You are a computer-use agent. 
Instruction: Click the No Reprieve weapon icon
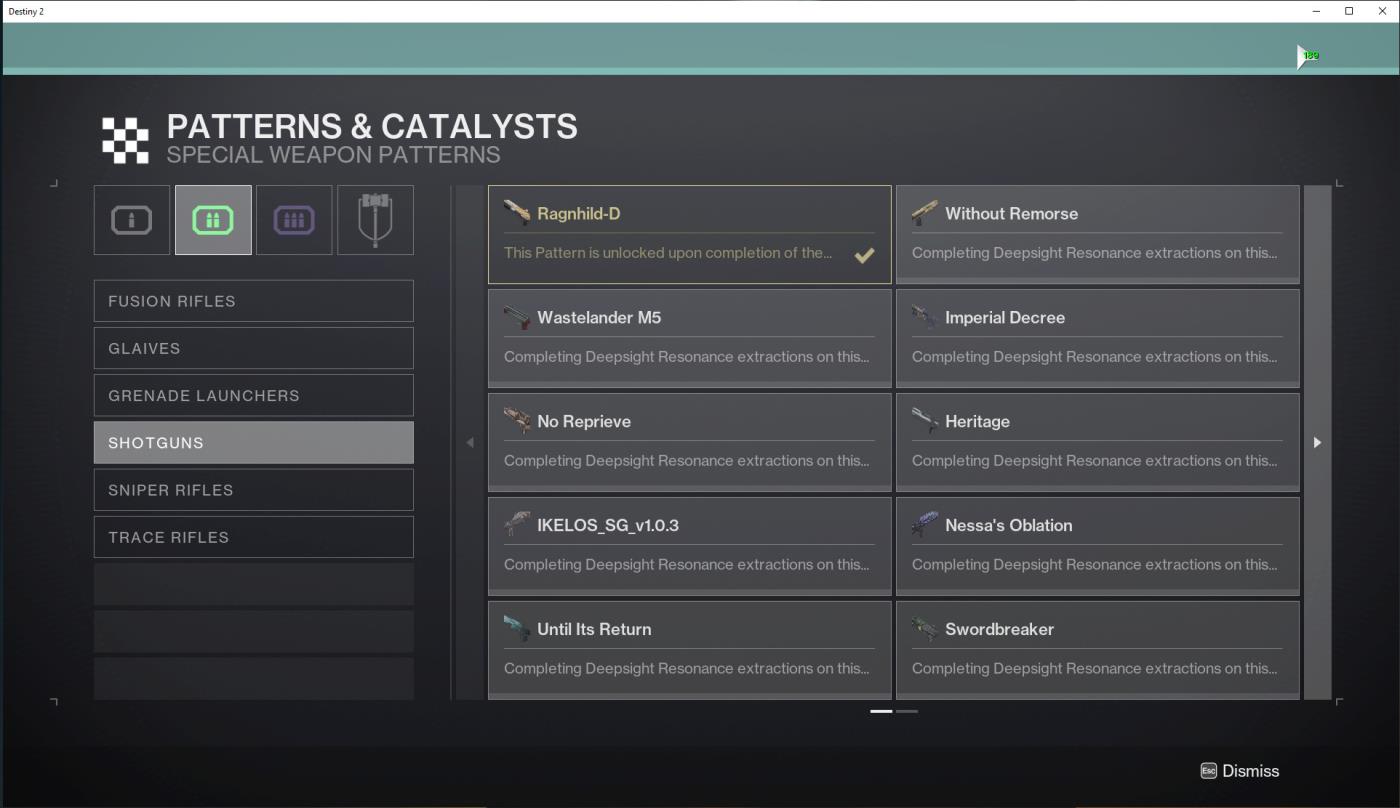tap(517, 421)
